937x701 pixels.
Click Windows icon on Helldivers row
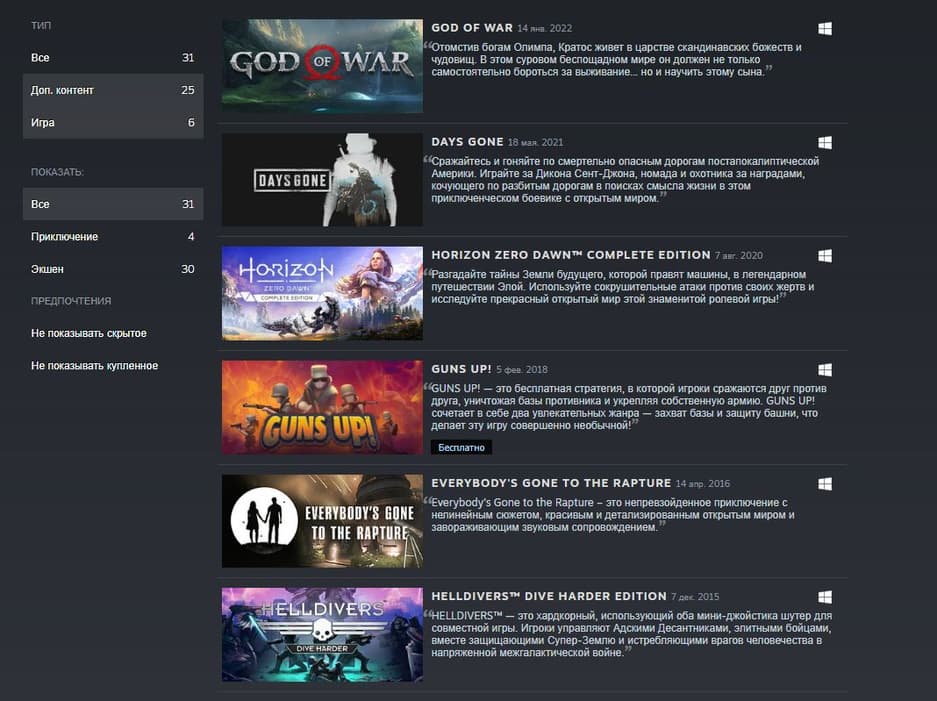825,597
